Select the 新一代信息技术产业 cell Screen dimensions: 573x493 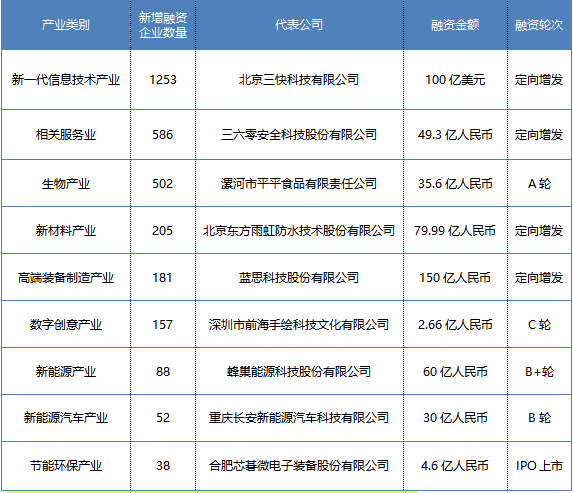[66, 80]
